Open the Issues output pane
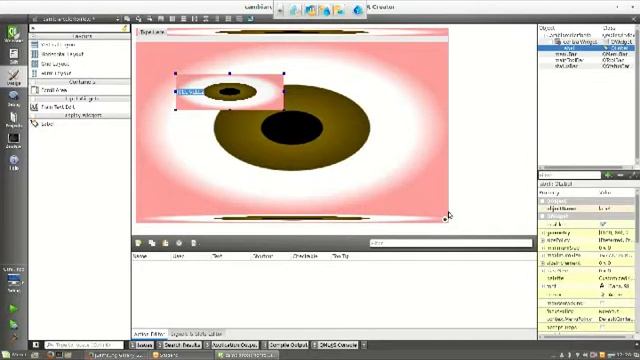 (x=141, y=345)
